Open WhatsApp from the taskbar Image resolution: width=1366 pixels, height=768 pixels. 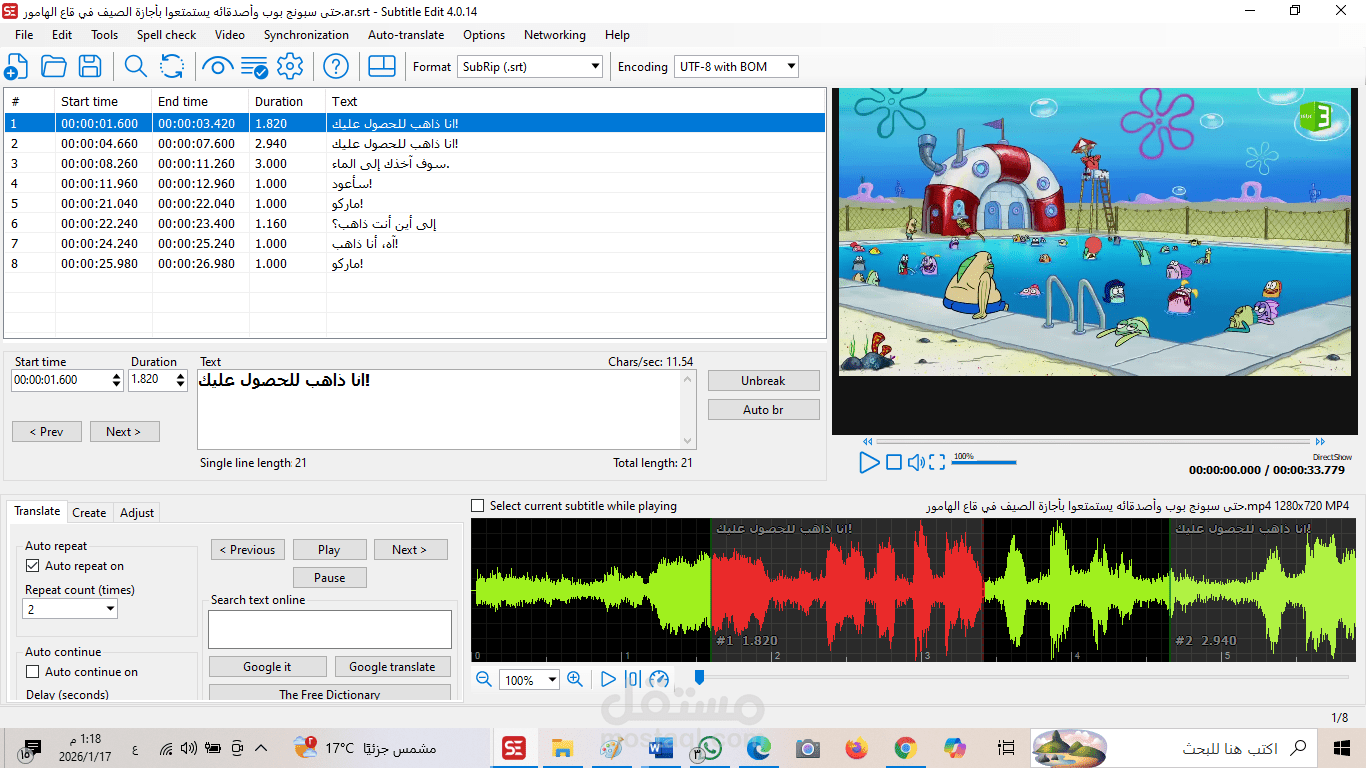[710, 748]
